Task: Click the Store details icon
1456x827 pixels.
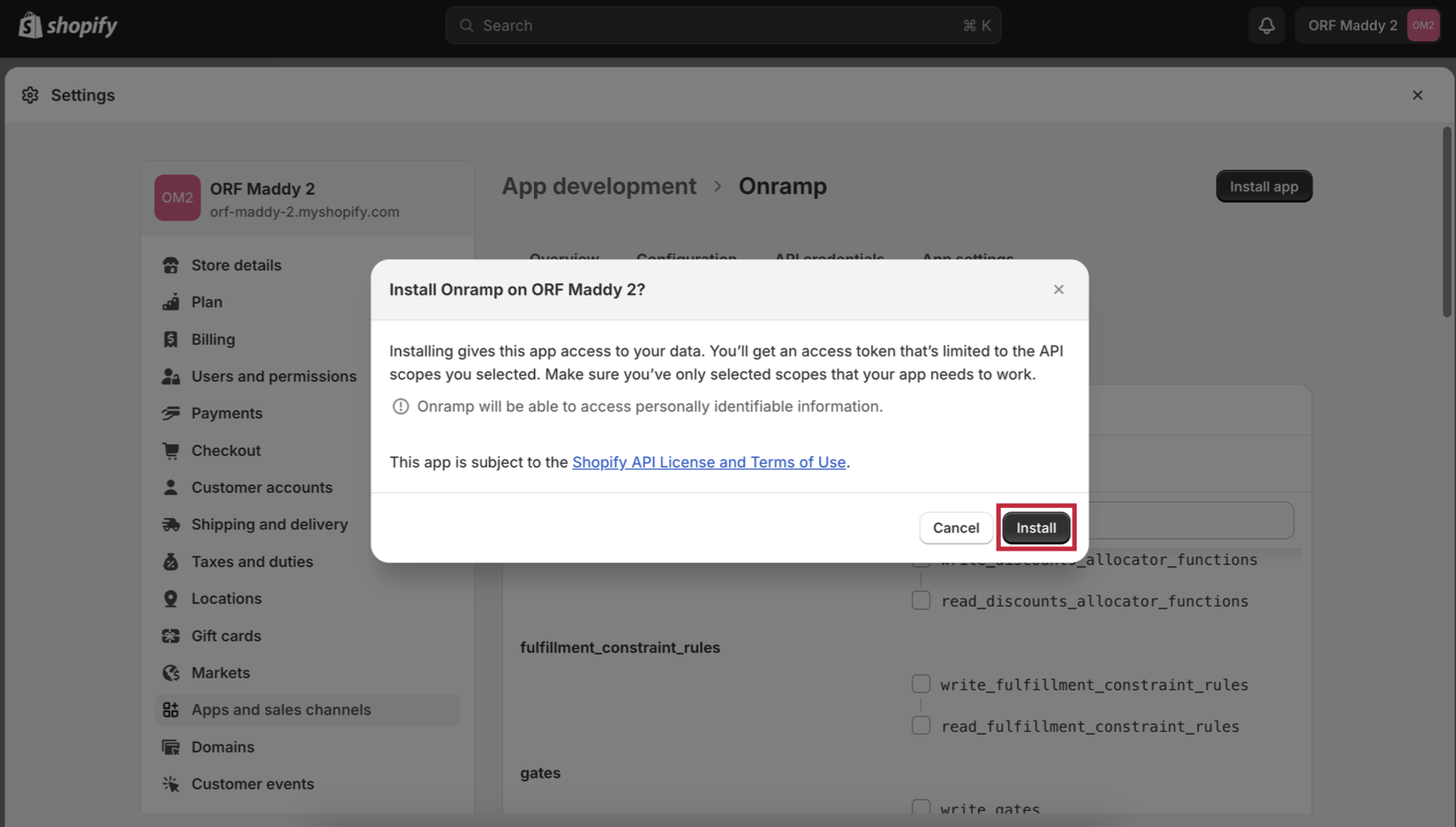Action: click(x=171, y=265)
